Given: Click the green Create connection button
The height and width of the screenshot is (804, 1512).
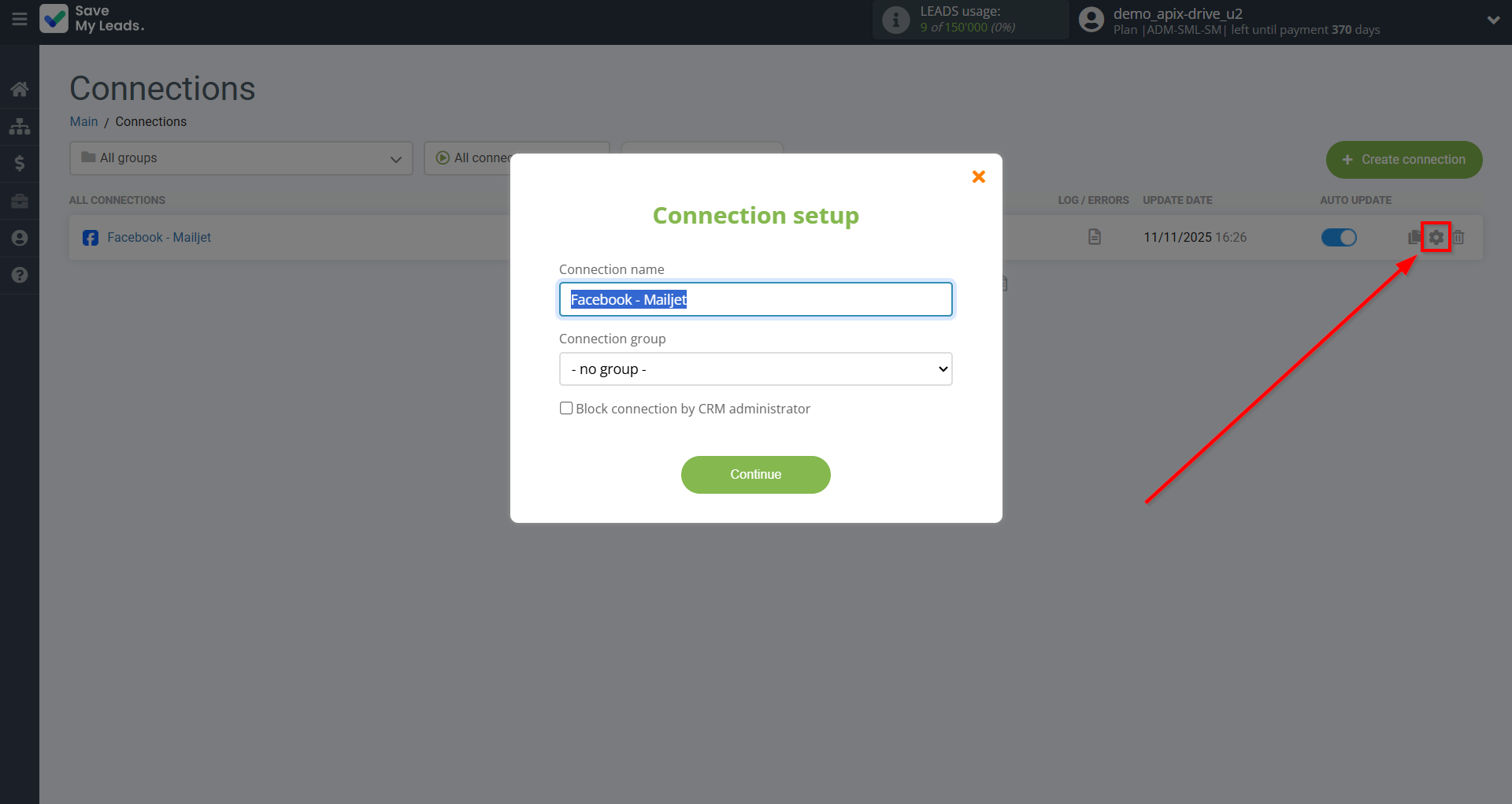Looking at the screenshot, I should click(x=1403, y=159).
